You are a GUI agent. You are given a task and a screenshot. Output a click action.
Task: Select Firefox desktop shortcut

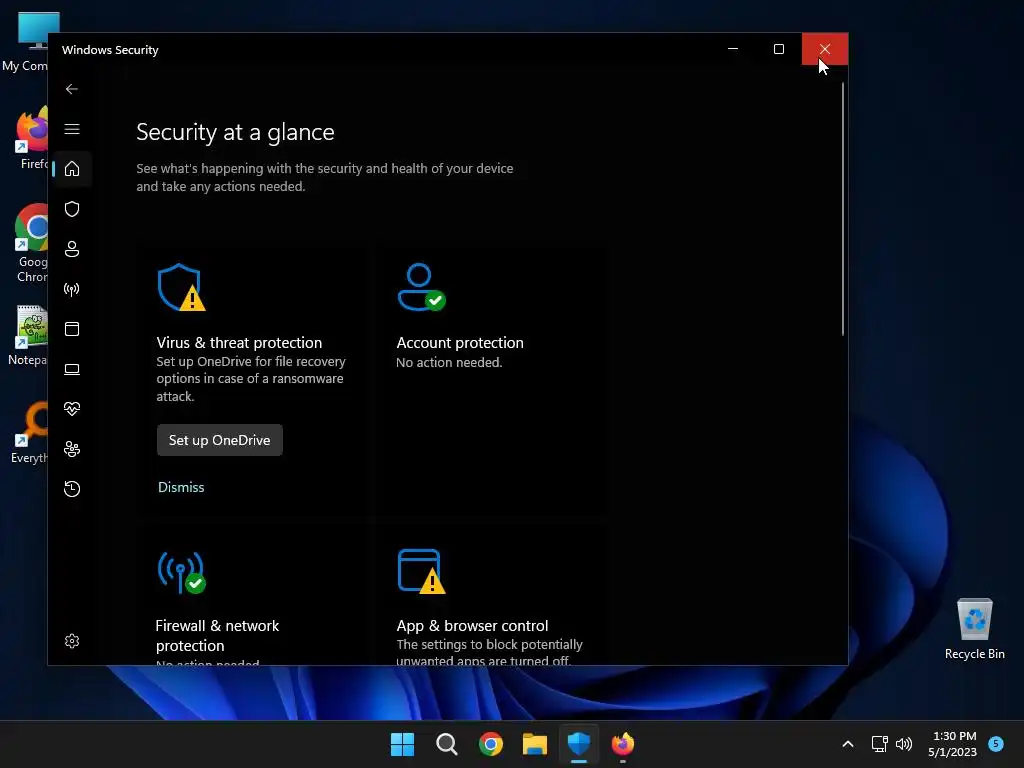pyautogui.click(x=33, y=138)
